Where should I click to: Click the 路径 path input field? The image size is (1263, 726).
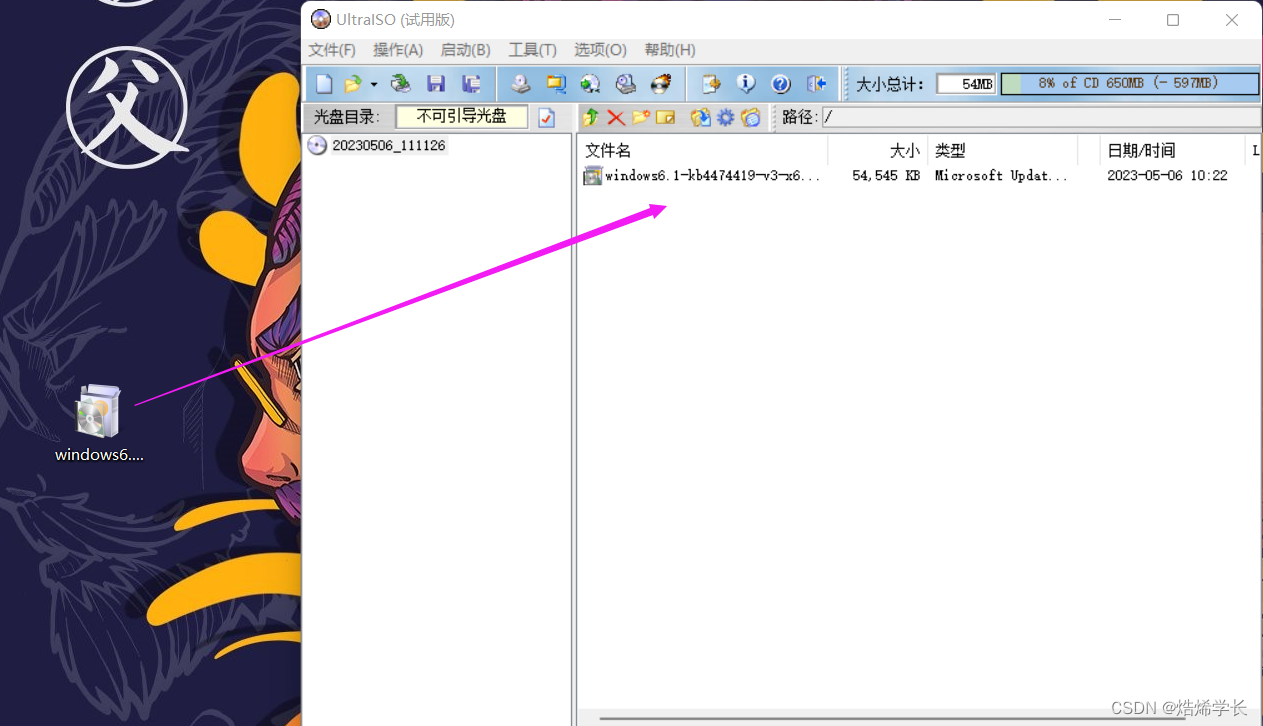[1041, 117]
